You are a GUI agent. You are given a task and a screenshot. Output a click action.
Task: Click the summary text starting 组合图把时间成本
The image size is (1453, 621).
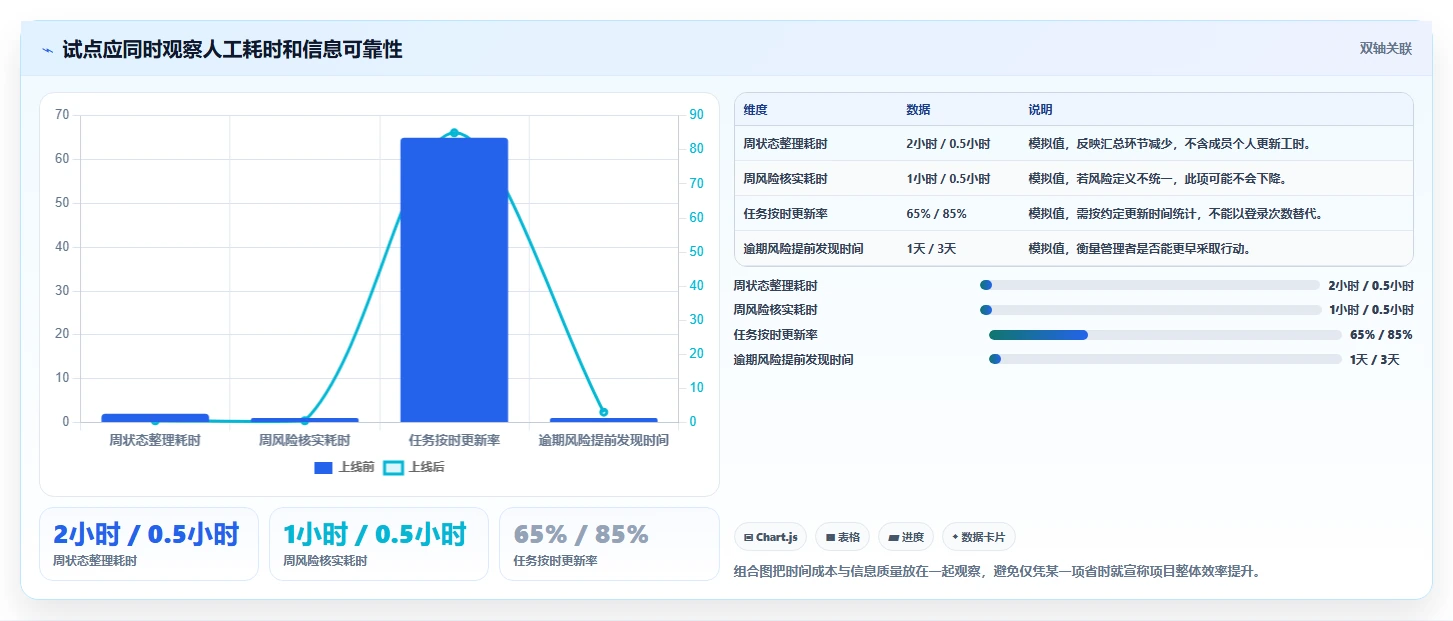pyautogui.click(x=997, y=572)
